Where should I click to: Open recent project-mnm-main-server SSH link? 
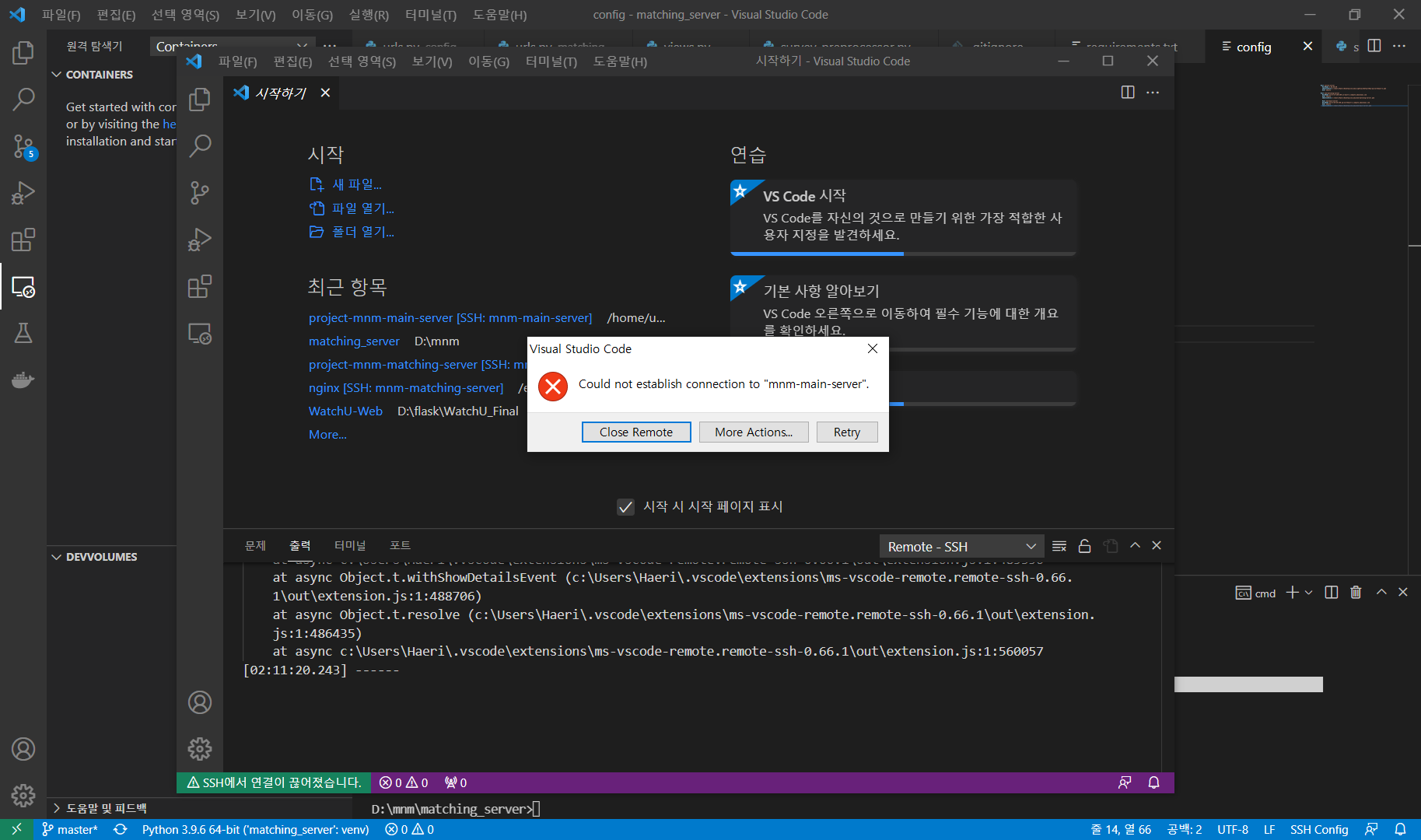450,318
